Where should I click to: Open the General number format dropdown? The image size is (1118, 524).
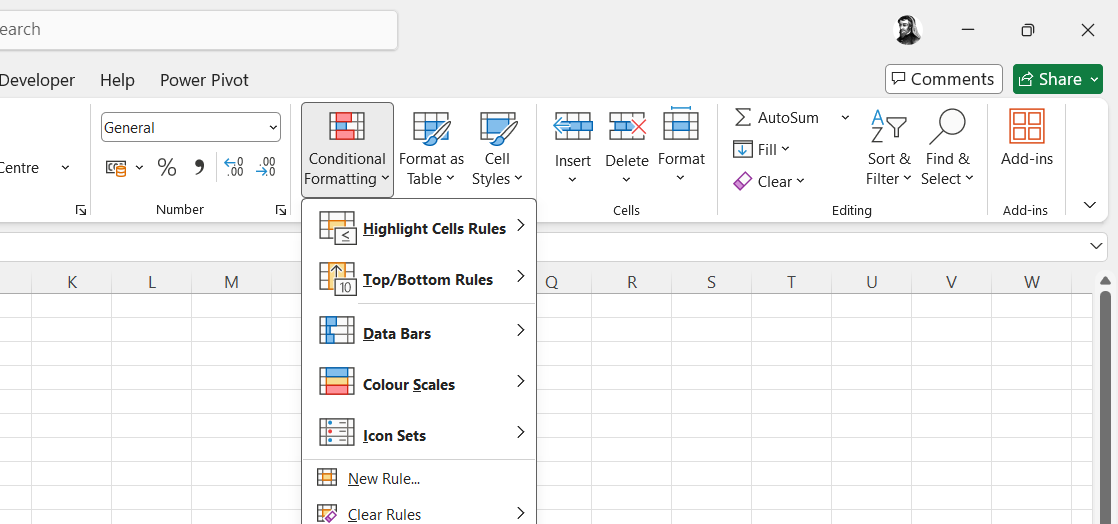pos(273,128)
